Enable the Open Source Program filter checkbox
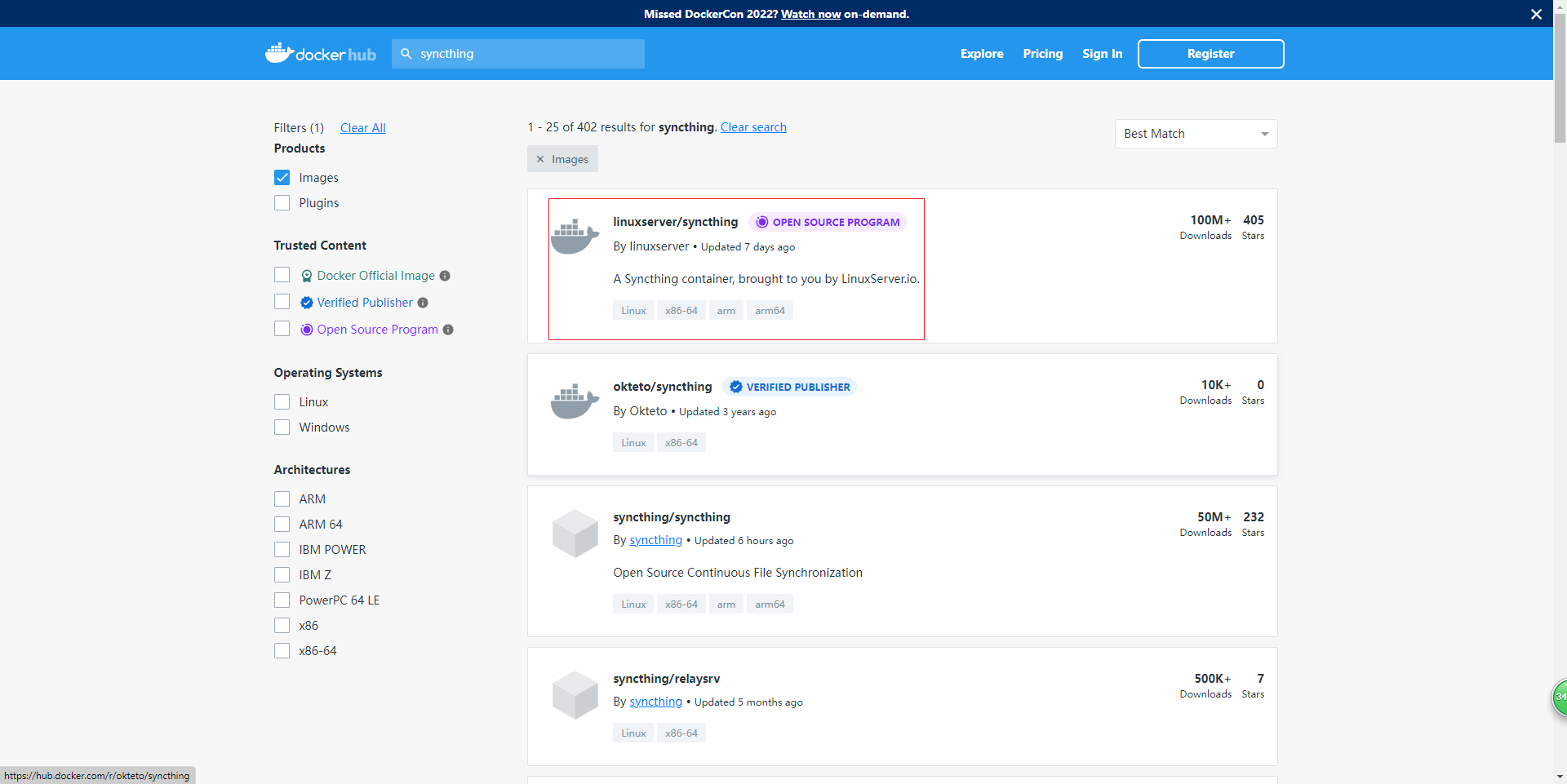This screenshot has width=1567, height=784. tap(282, 329)
